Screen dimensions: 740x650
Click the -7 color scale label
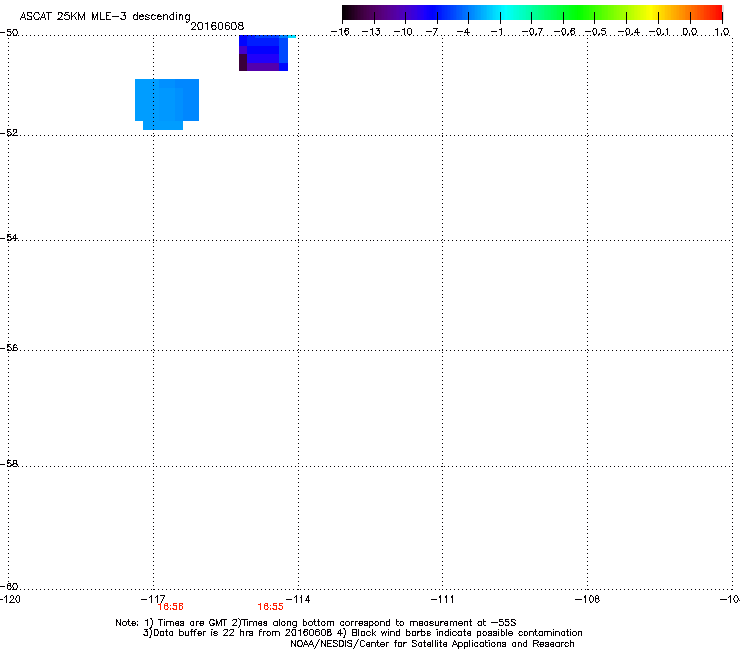432,32
